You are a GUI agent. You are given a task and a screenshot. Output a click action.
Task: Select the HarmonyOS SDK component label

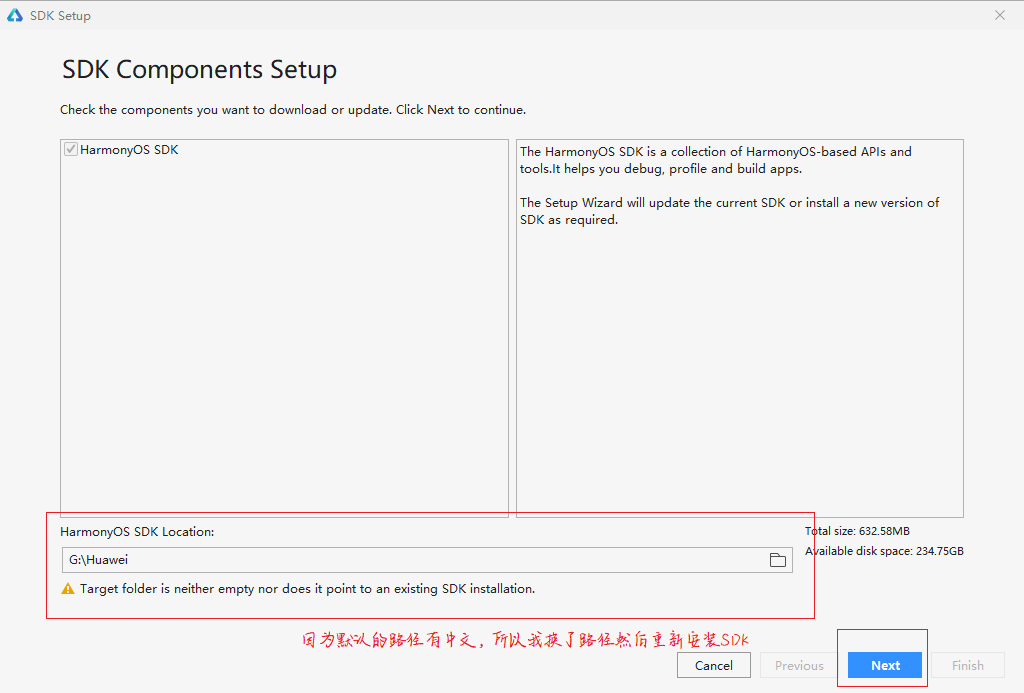129,150
